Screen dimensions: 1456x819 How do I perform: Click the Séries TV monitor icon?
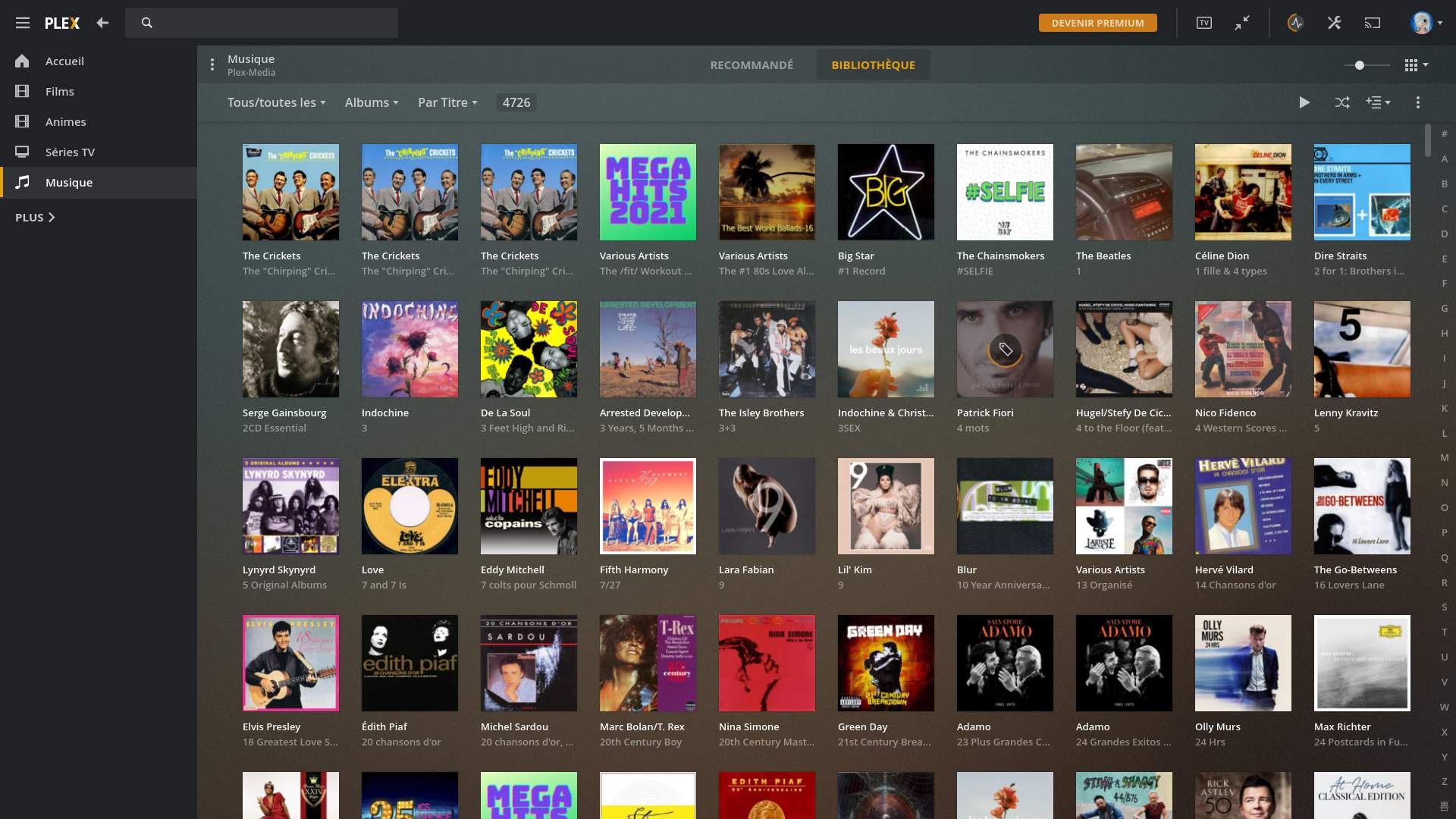click(x=22, y=152)
